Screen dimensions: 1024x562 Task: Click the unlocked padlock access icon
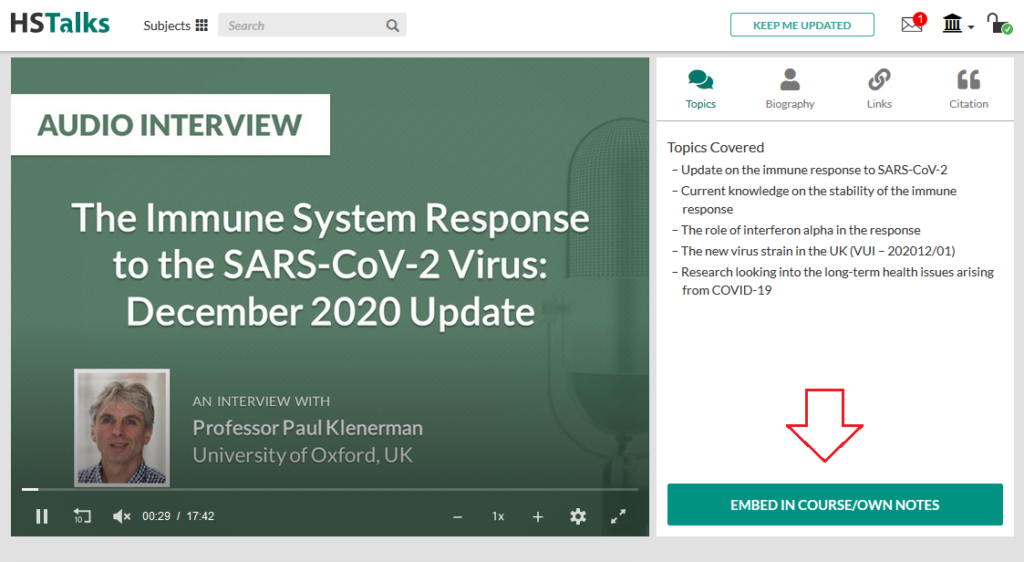[x=998, y=24]
